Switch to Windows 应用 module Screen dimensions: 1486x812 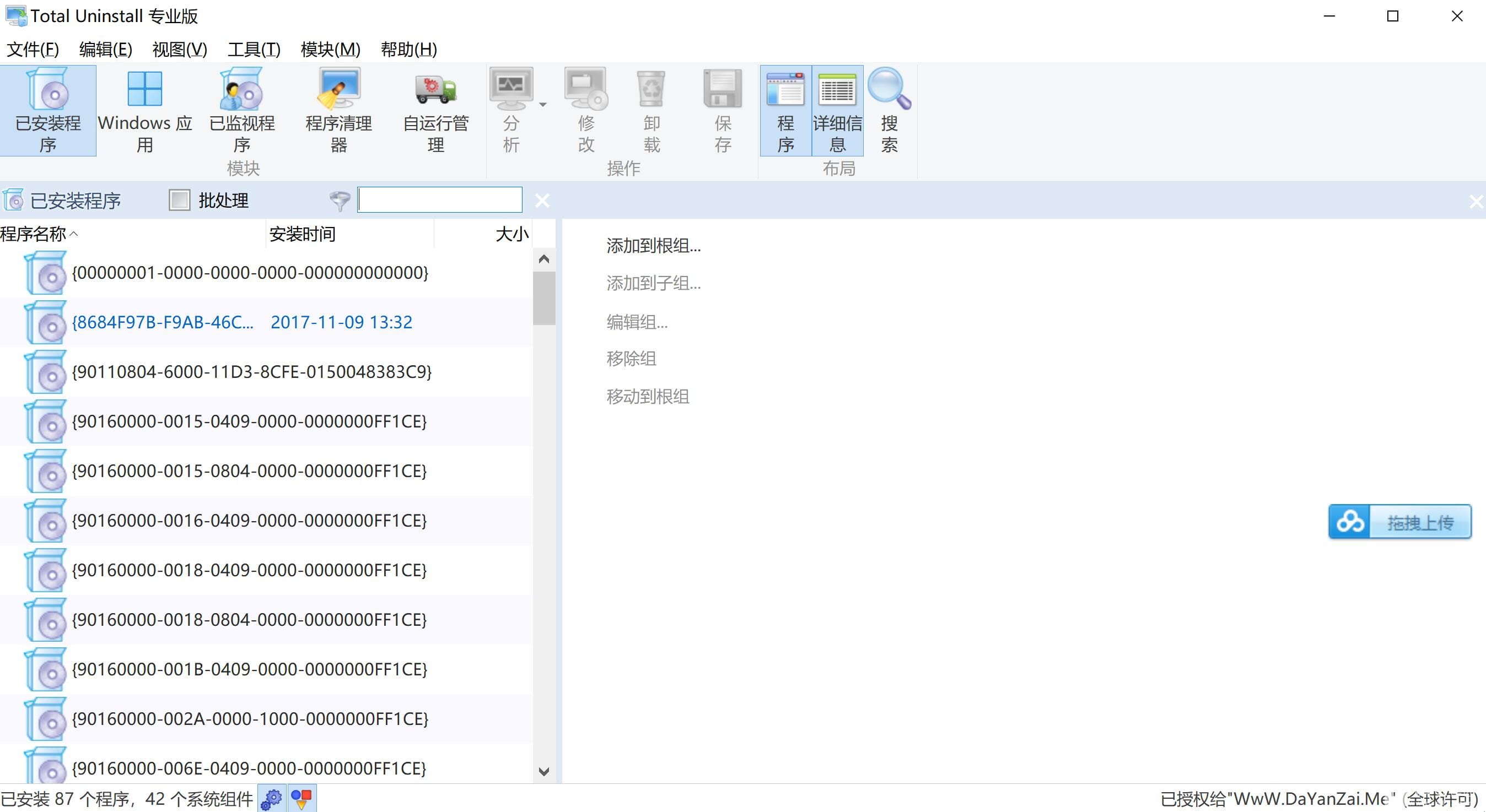point(145,110)
